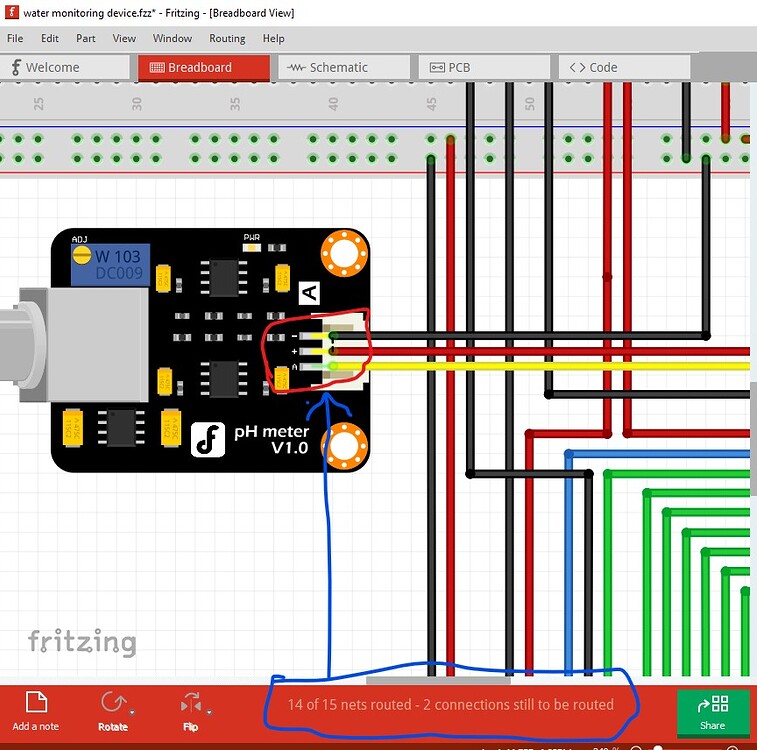Click the Flip tool button
This screenshot has height=750, width=757.
pyautogui.click(x=191, y=710)
